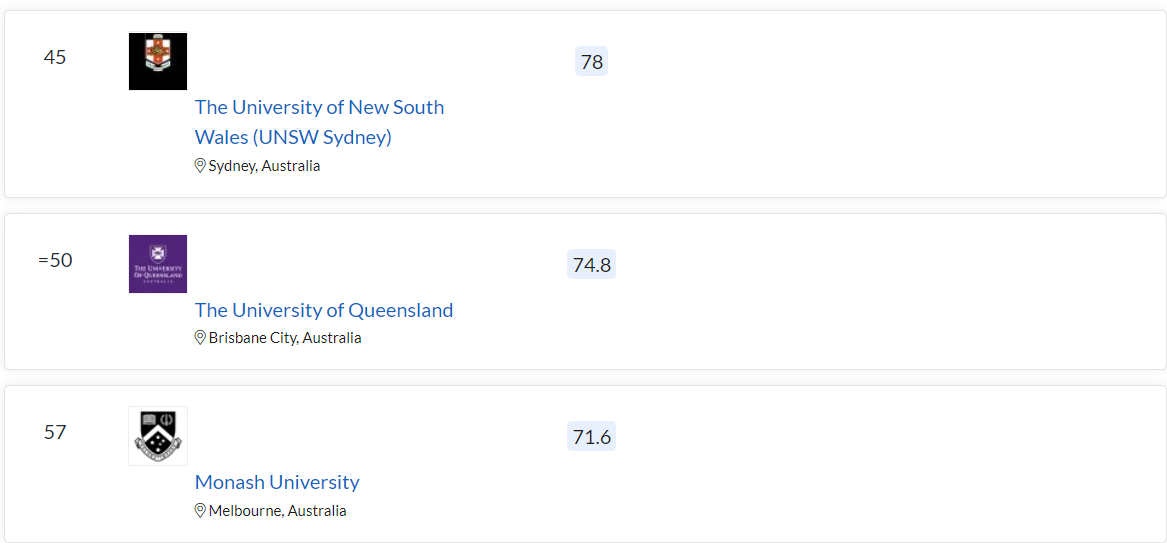Click the Melbourne, Australia location text
The height and width of the screenshot is (543, 1167).
pos(278,511)
